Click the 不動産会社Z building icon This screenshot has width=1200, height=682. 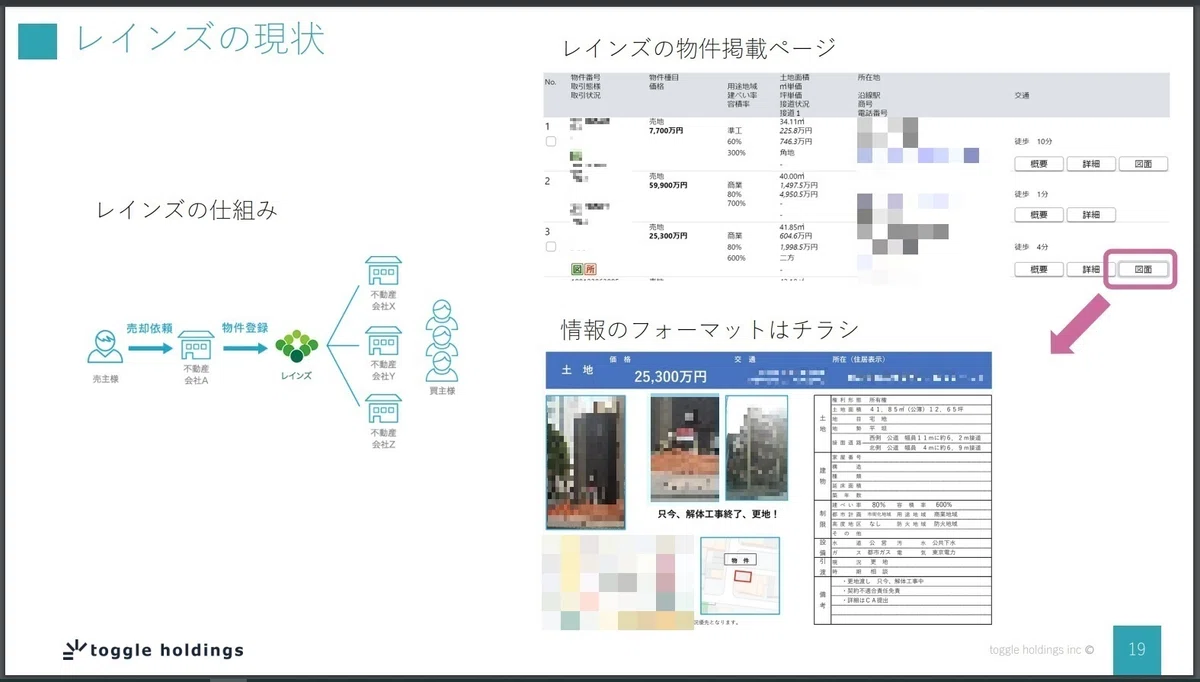(384, 410)
